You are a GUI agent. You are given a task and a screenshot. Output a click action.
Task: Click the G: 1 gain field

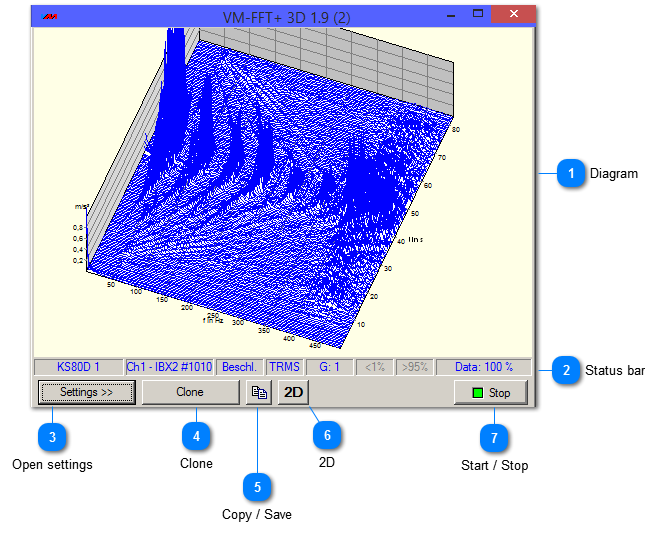point(329,367)
